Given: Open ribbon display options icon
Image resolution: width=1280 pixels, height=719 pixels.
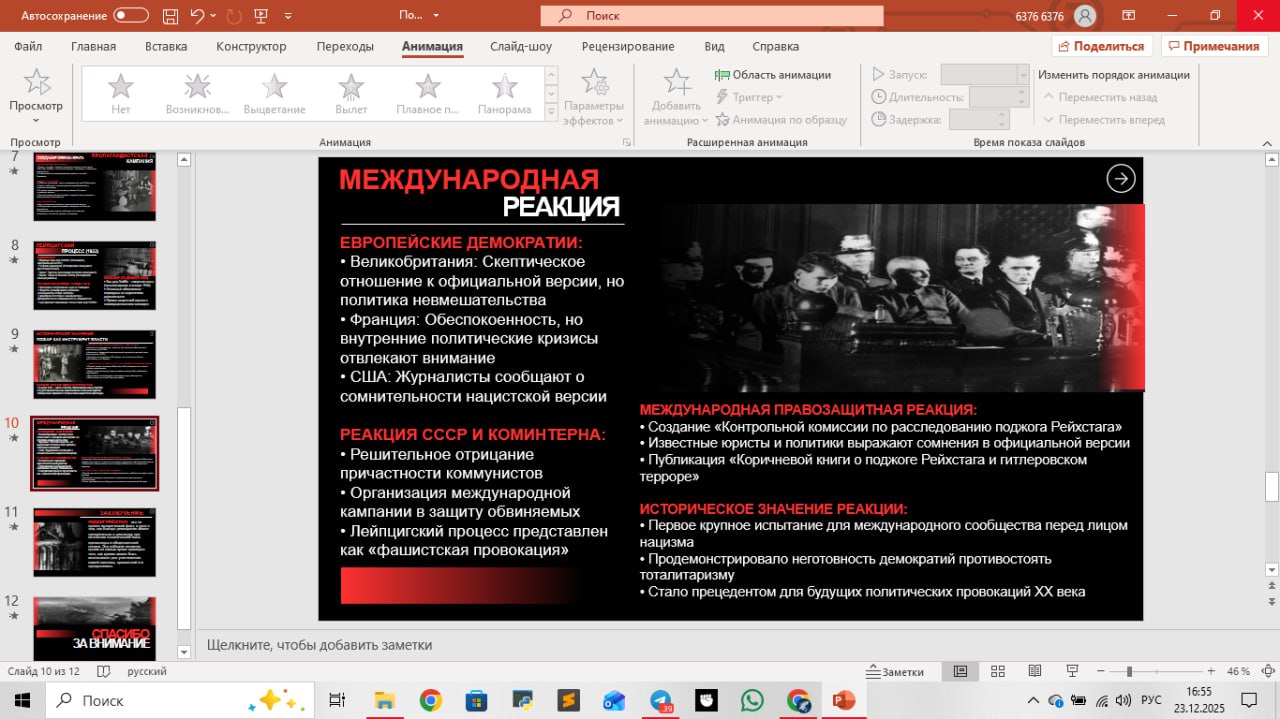Looking at the screenshot, I should coord(1128,15).
